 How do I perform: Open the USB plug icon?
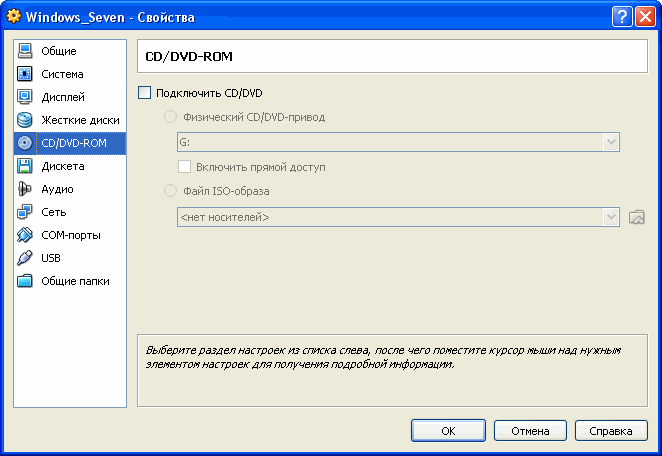(25, 258)
